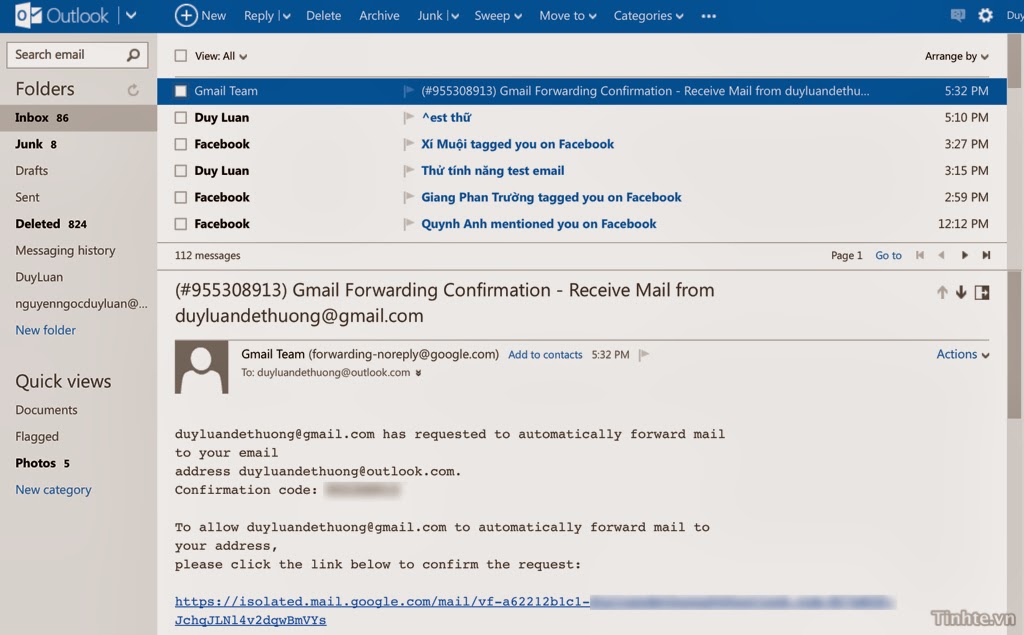Flag the Quynh Anh mentioned message
Viewport: 1024px width, 635px height.
point(409,224)
